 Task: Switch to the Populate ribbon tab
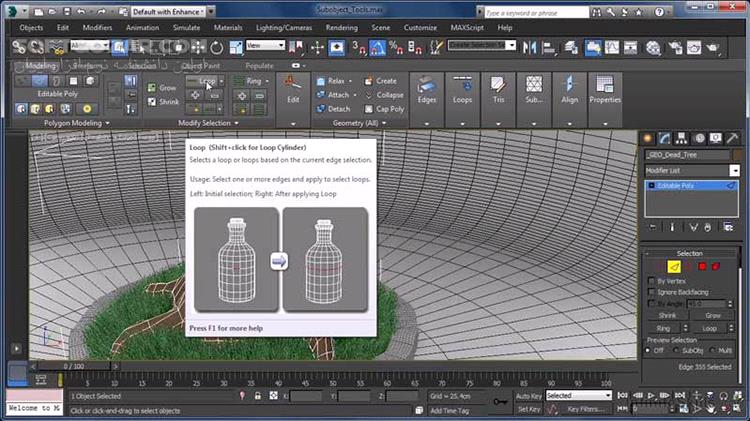(x=259, y=66)
